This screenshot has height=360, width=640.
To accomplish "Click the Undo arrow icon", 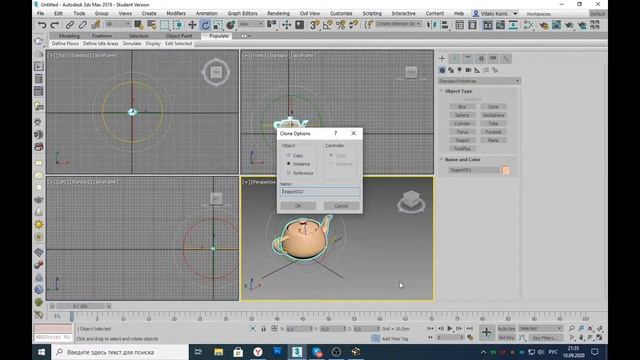I will click(x=42, y=25).
